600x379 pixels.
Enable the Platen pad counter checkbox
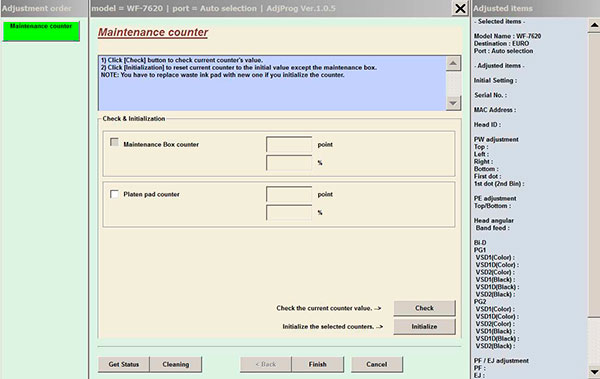coord(114,194)
